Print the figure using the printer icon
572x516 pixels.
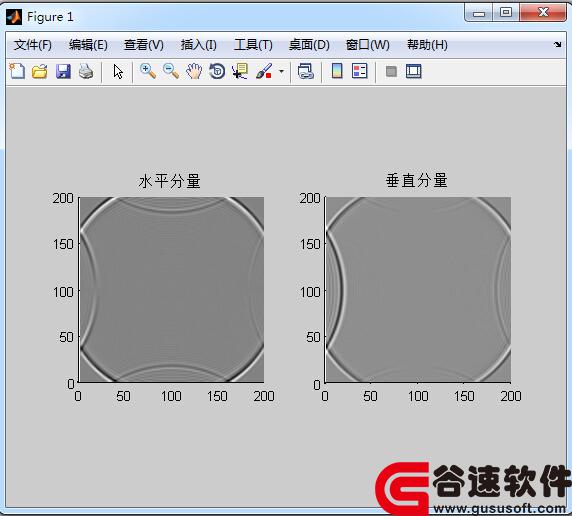(x=86, y=71)
